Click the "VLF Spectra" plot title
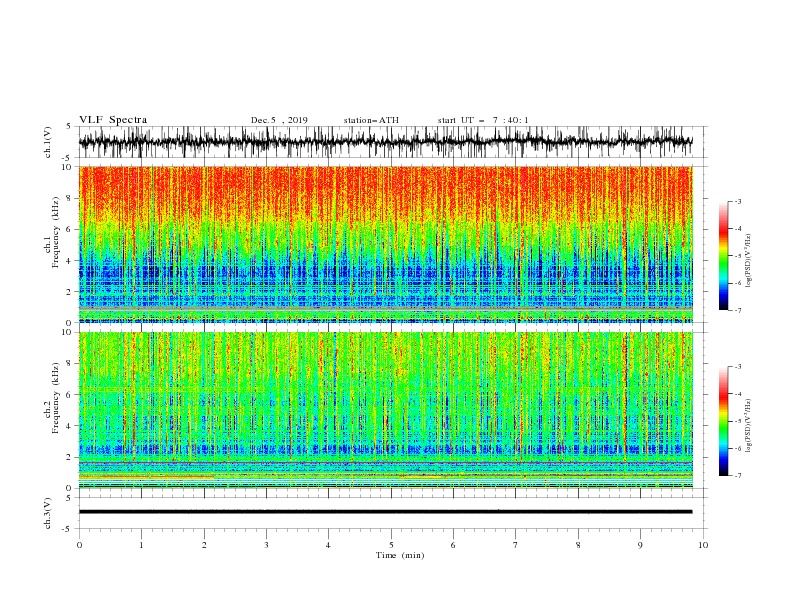 (113, 120)
